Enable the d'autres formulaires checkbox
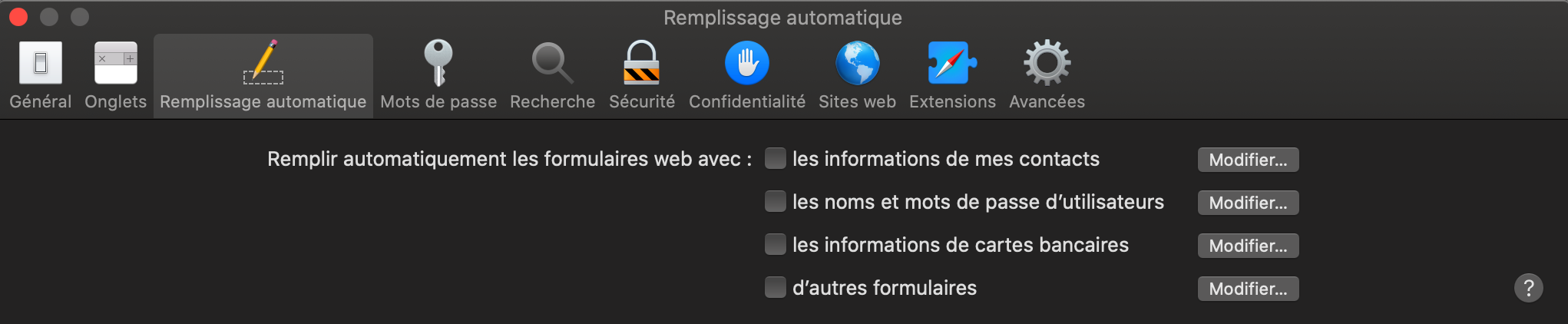Screen dimensions: 1568x324 [x=776, y=287]
